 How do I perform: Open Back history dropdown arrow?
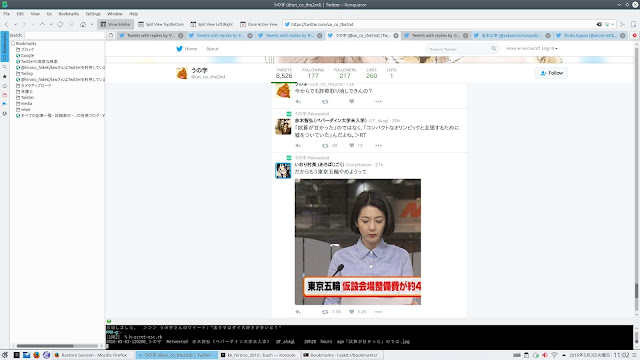(x=15, y=24)
